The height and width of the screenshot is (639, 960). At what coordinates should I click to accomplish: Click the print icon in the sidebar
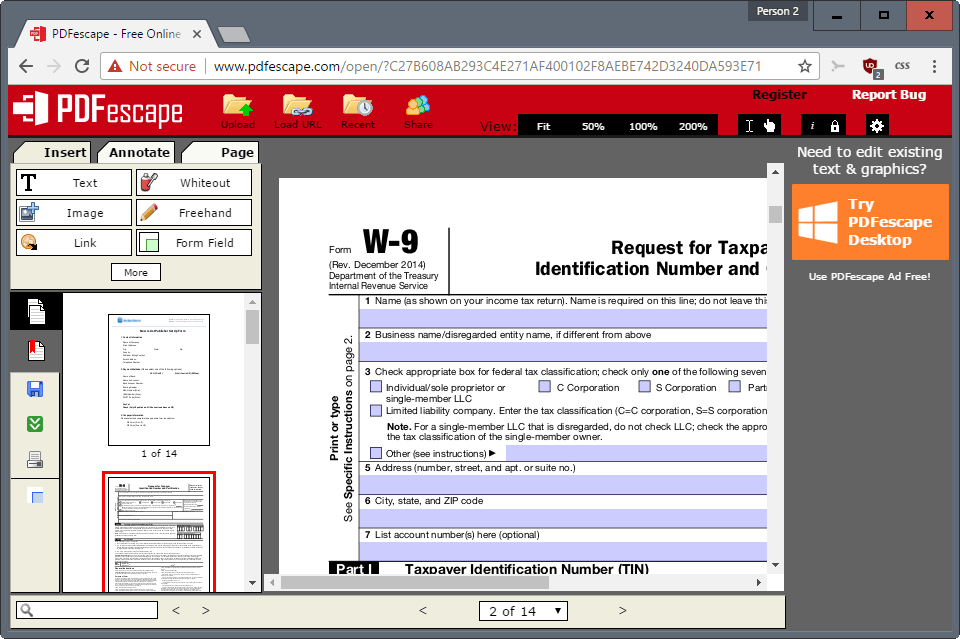(34, 459)
